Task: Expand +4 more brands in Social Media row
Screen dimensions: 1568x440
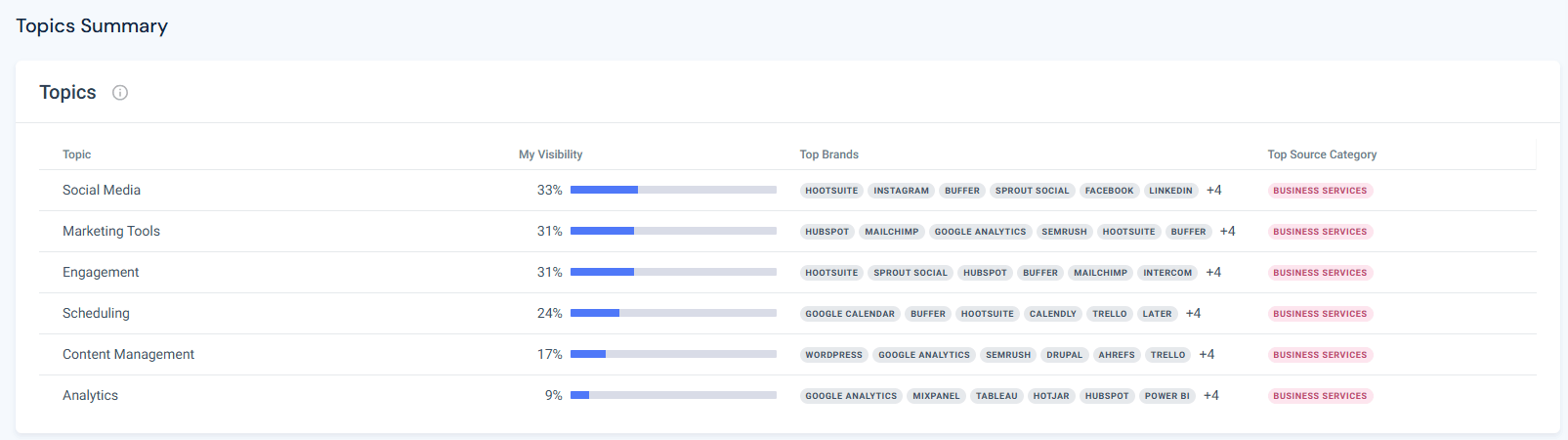Action: pos(1213,191)
